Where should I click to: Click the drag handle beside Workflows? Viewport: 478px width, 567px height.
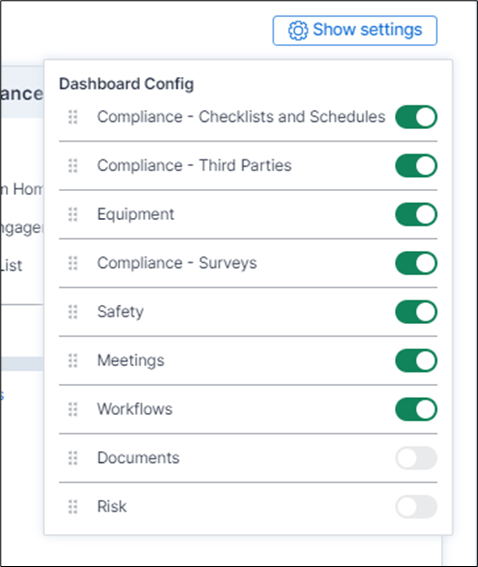point(73,409)
